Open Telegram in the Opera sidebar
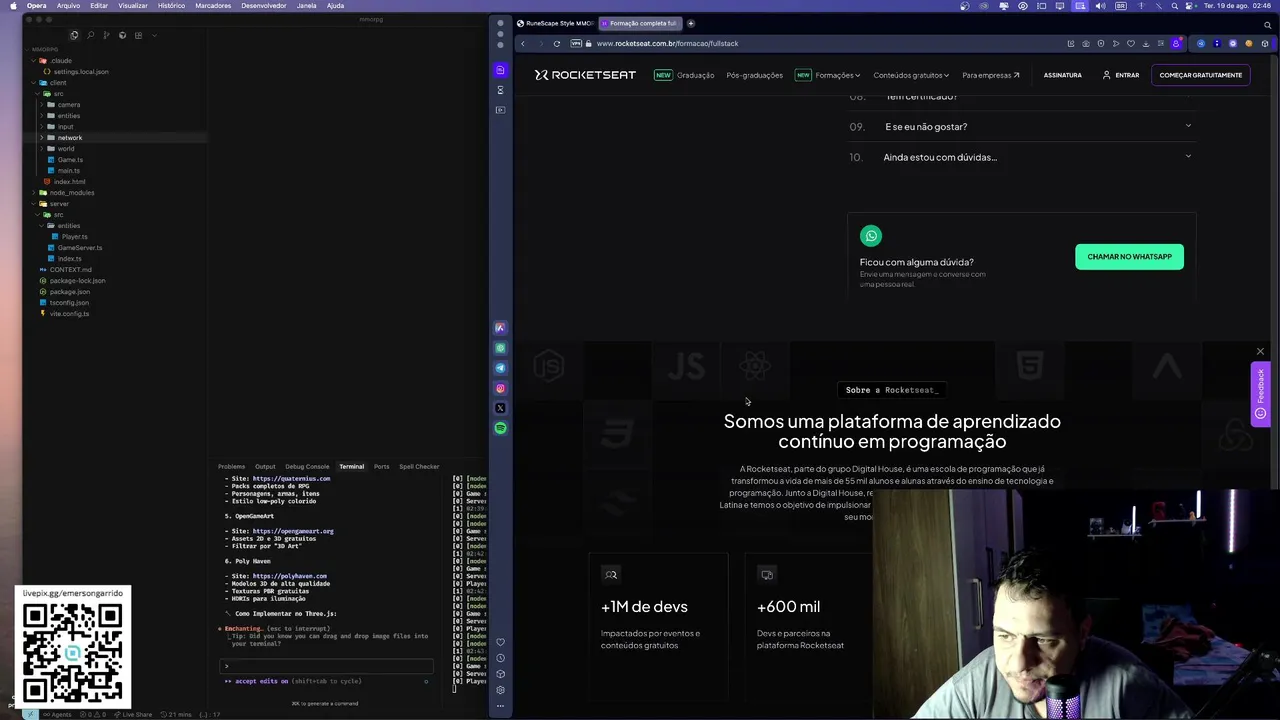 501,368
